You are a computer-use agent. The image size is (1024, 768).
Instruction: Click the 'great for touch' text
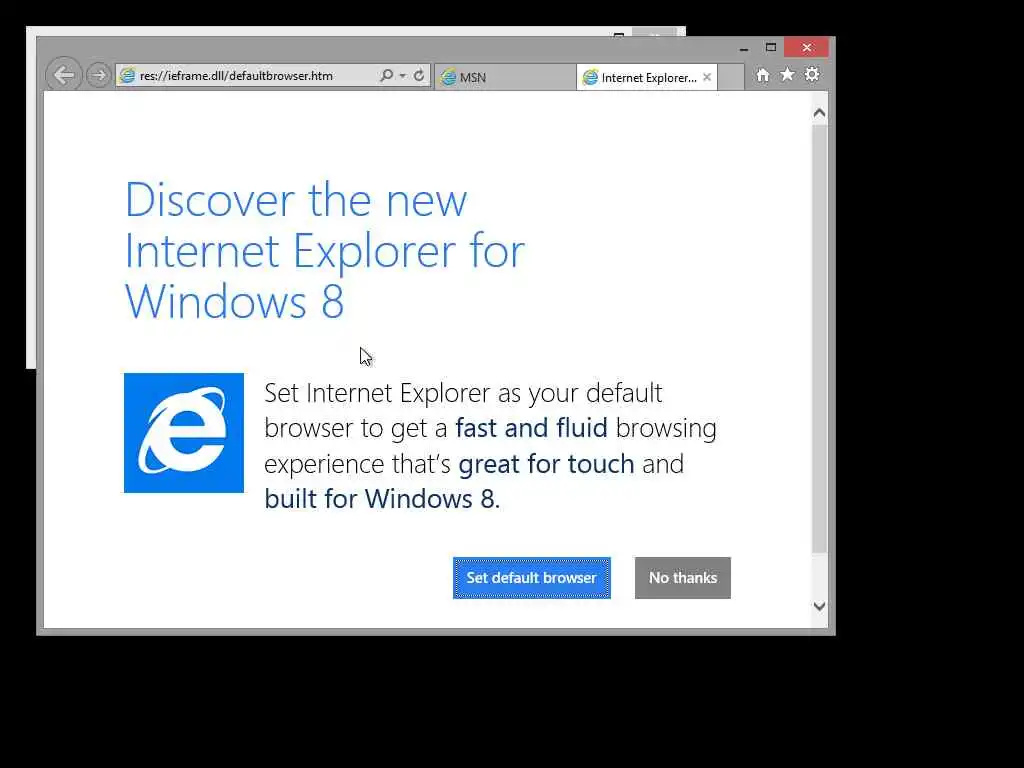point(546,464)
